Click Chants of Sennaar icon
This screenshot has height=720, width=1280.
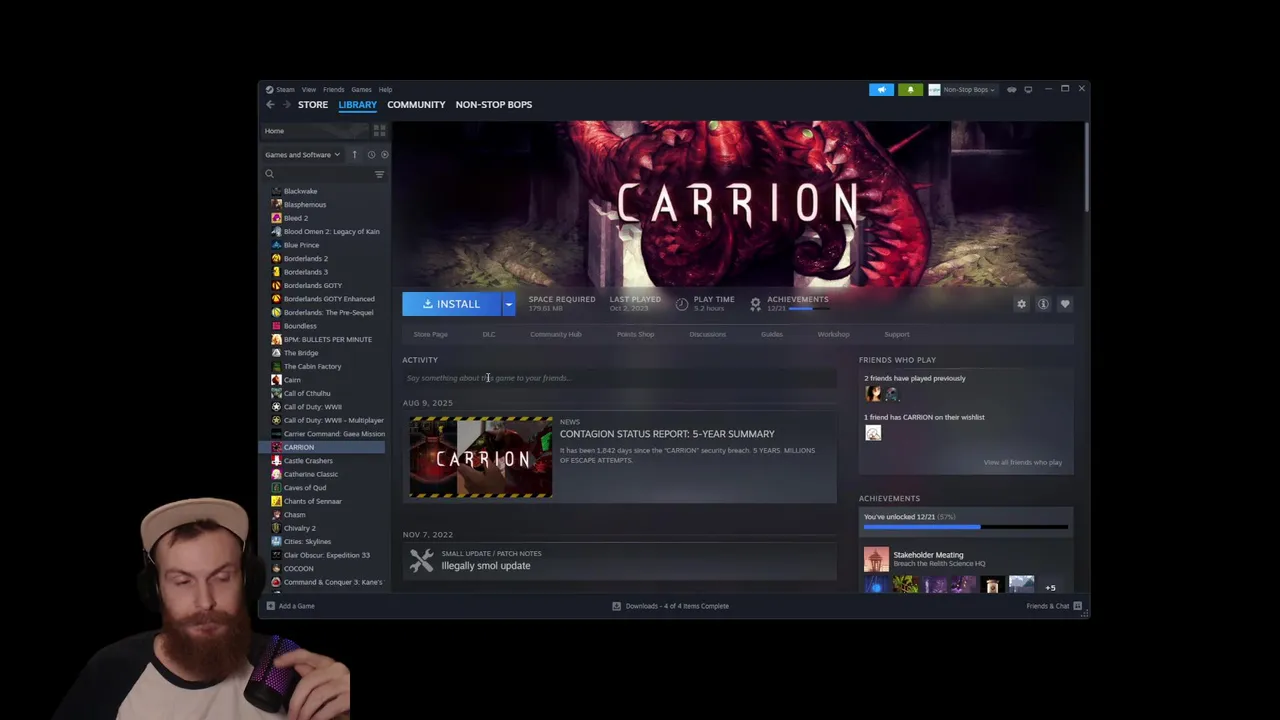276,501
